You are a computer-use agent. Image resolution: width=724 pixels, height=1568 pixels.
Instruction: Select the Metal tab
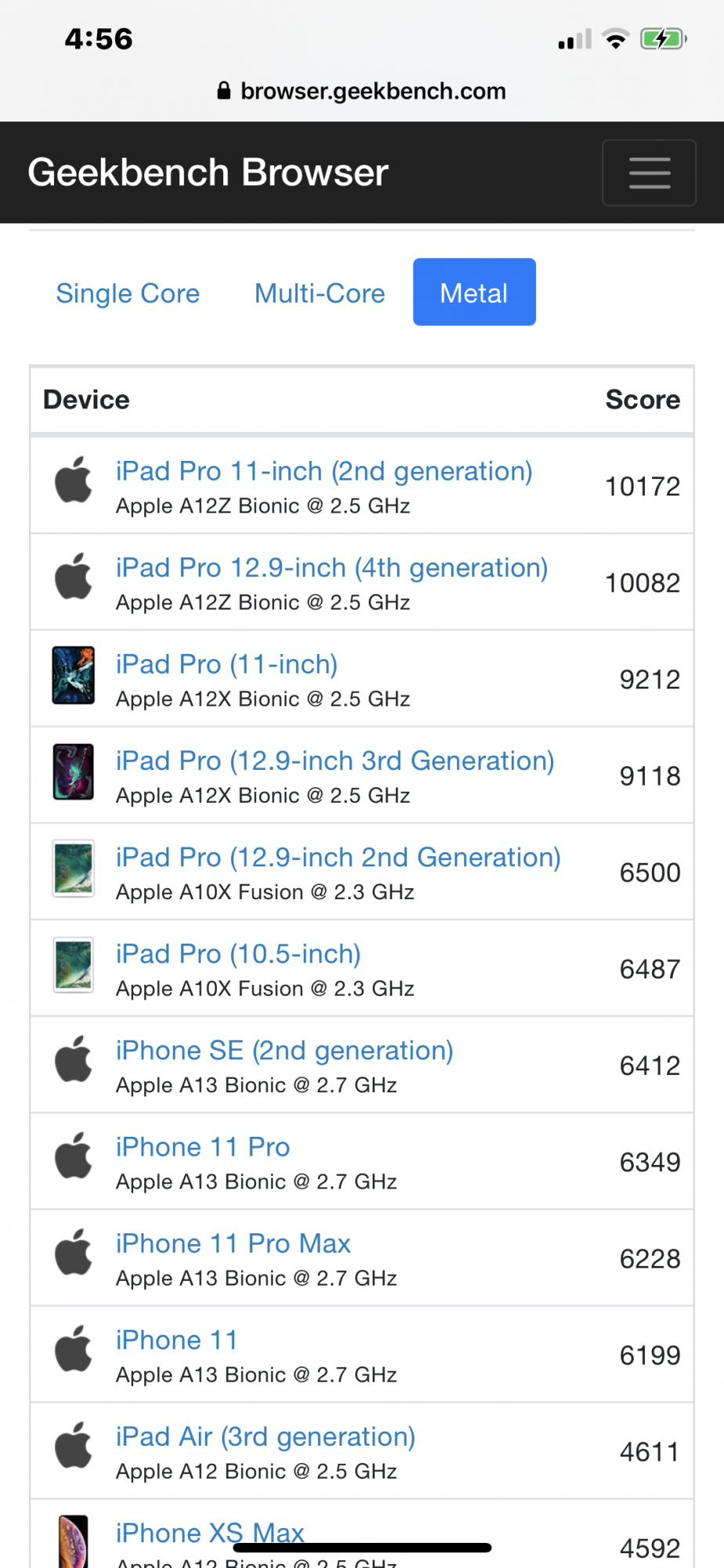pos(474,292)
